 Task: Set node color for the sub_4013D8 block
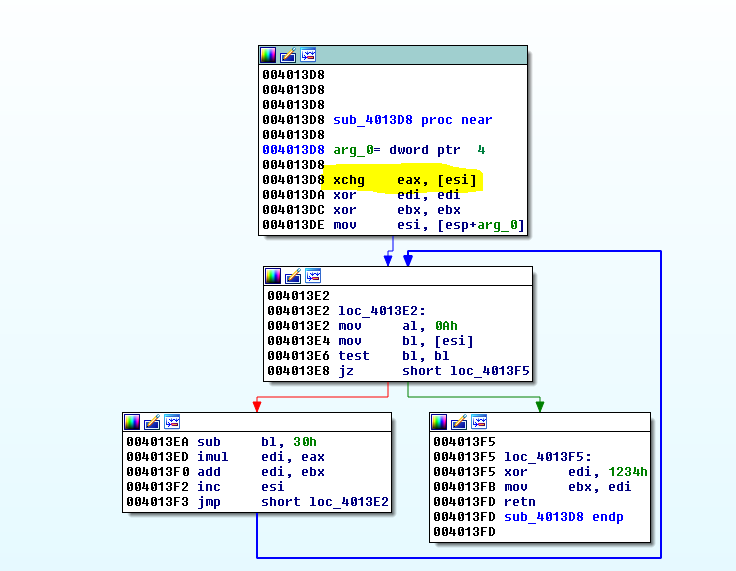pos(268,55)
